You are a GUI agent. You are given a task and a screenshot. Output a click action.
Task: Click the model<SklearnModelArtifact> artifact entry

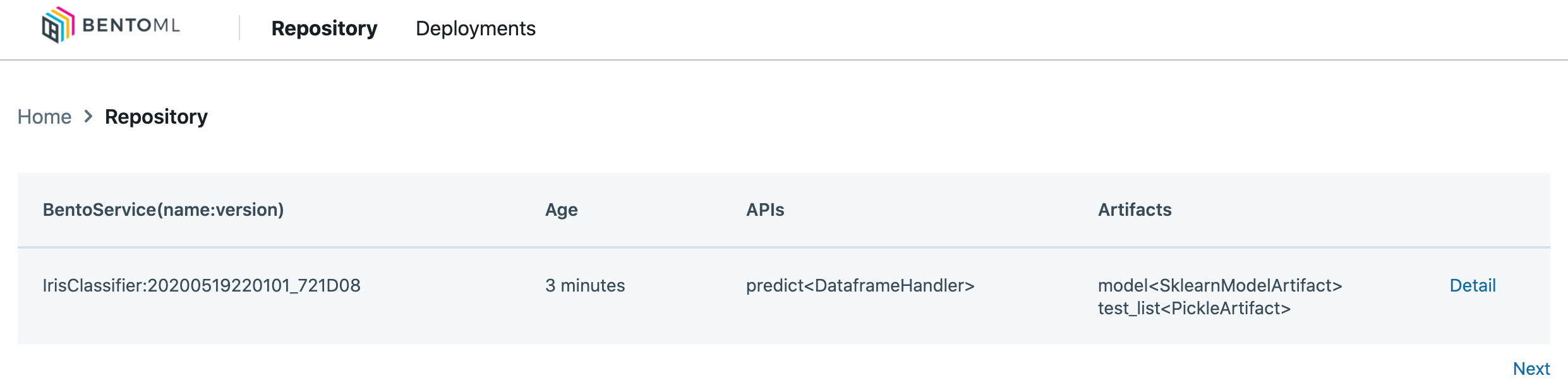pos(1221,285)
